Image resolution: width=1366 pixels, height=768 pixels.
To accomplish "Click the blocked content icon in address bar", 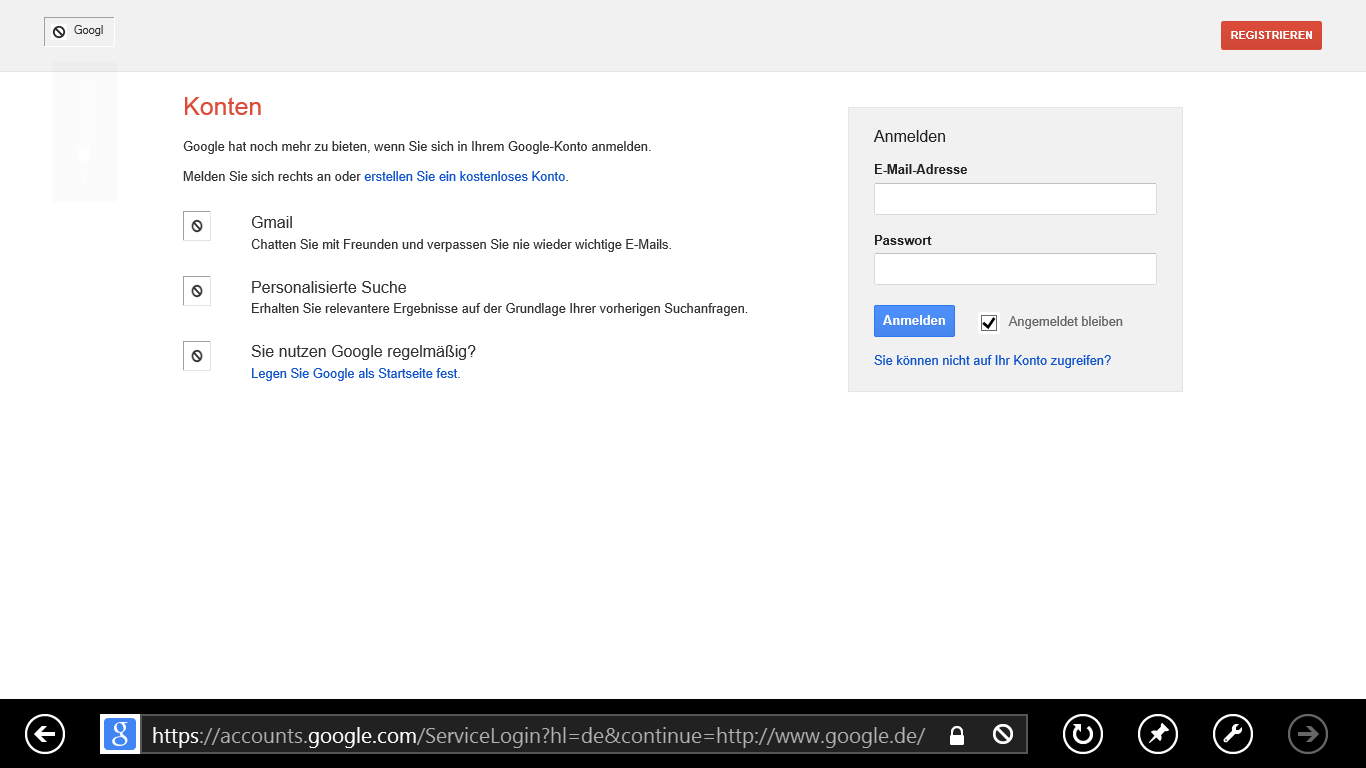I will pos(1003,735).
